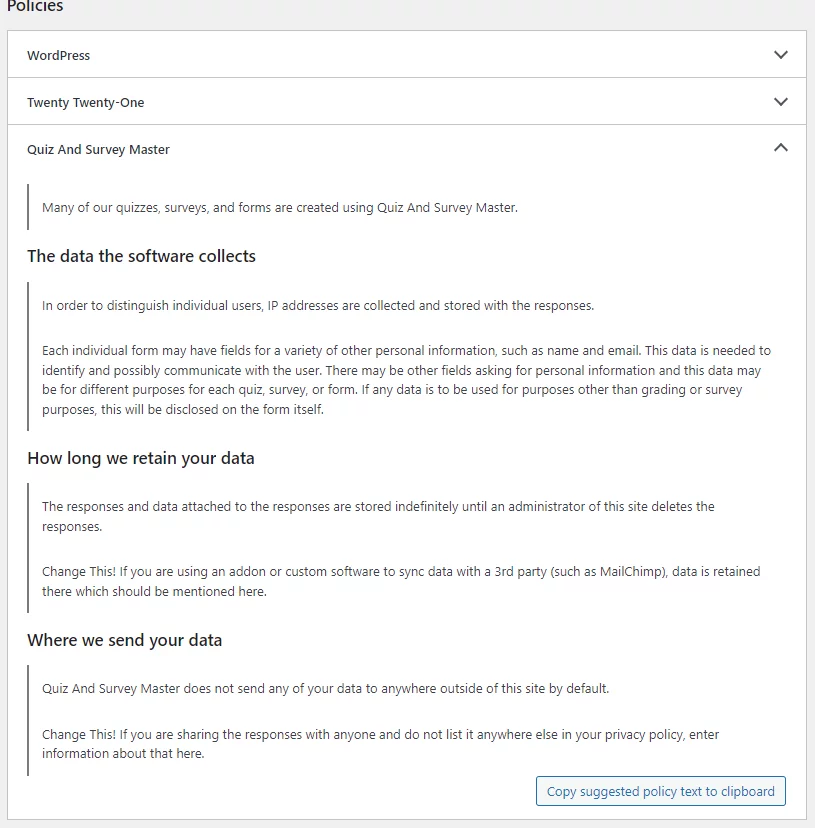This screenshot has height=828, width=815.
Task: Click "The data the software collects" heading
Action: [141, 256]
